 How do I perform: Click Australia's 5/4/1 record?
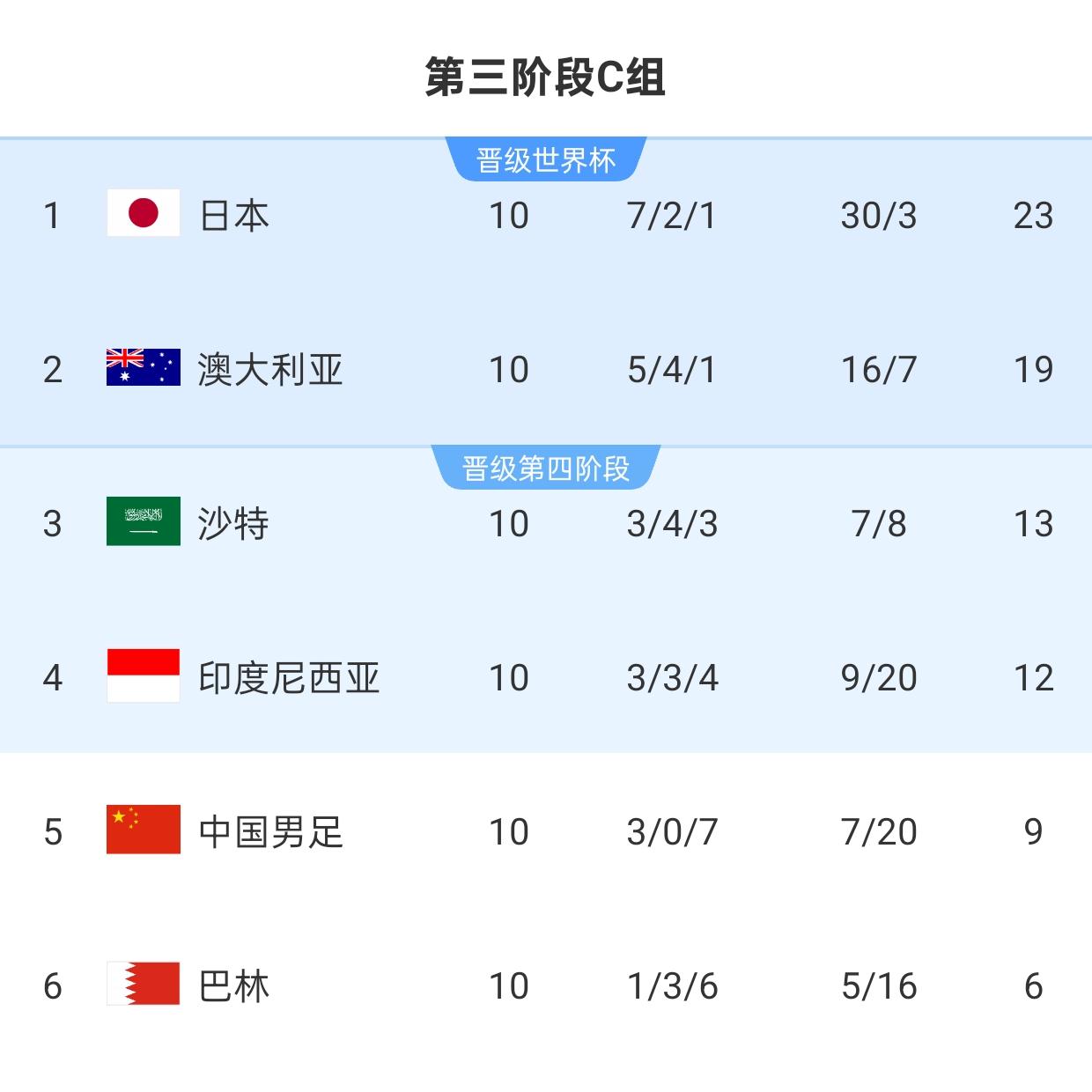[x=672, y=370]
